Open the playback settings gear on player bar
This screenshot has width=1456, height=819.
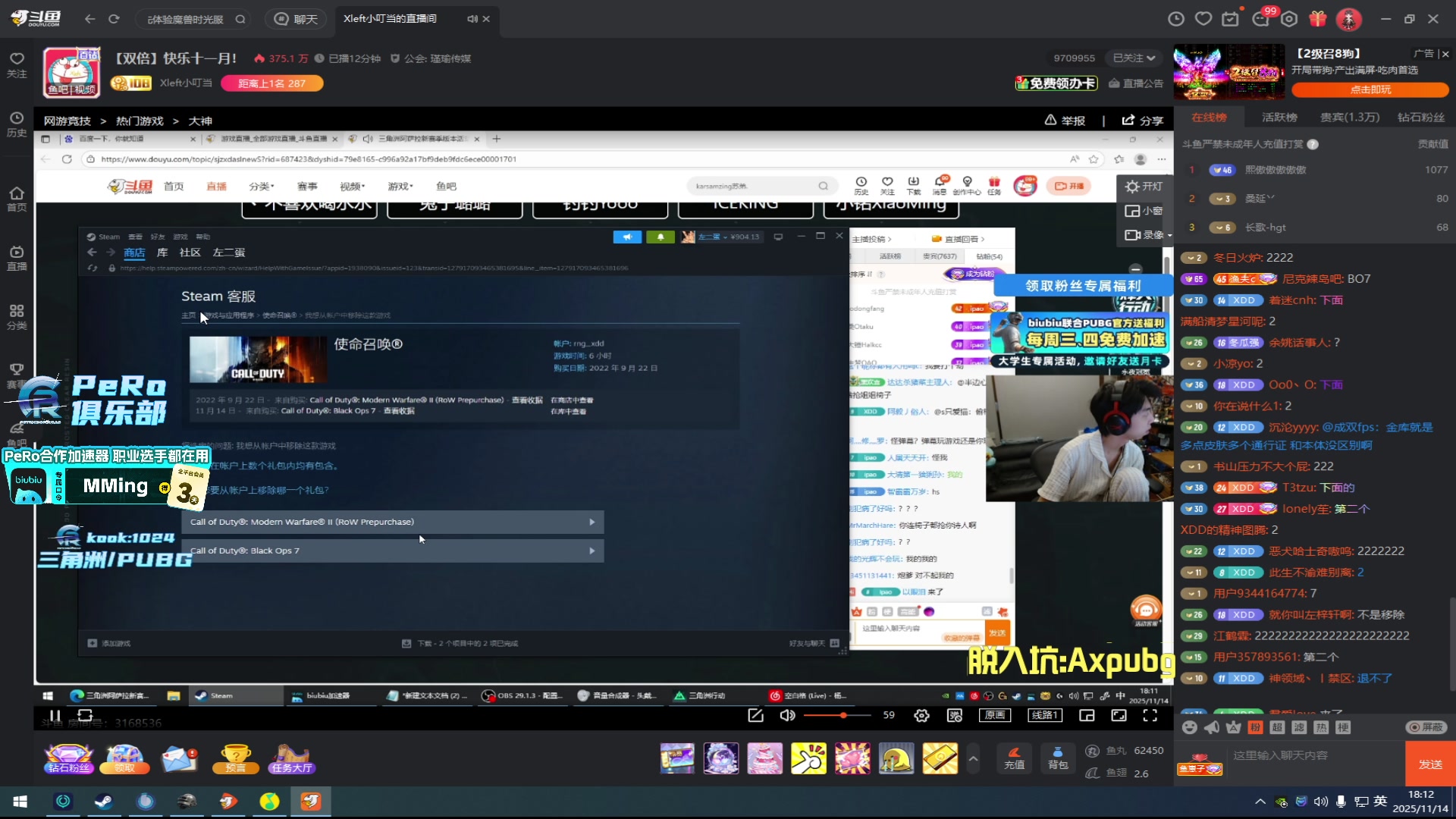click(921, 715)
